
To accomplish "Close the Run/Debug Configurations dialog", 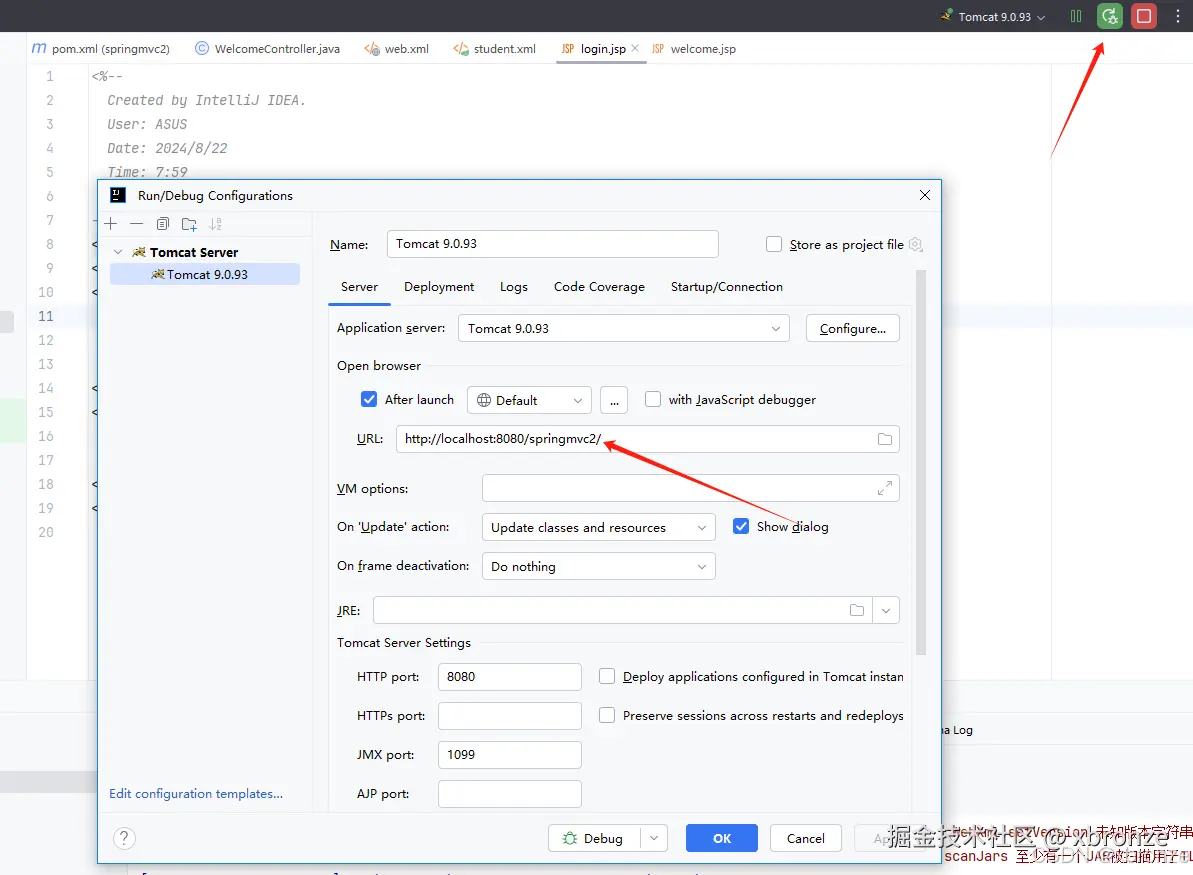I will (924, 196).
